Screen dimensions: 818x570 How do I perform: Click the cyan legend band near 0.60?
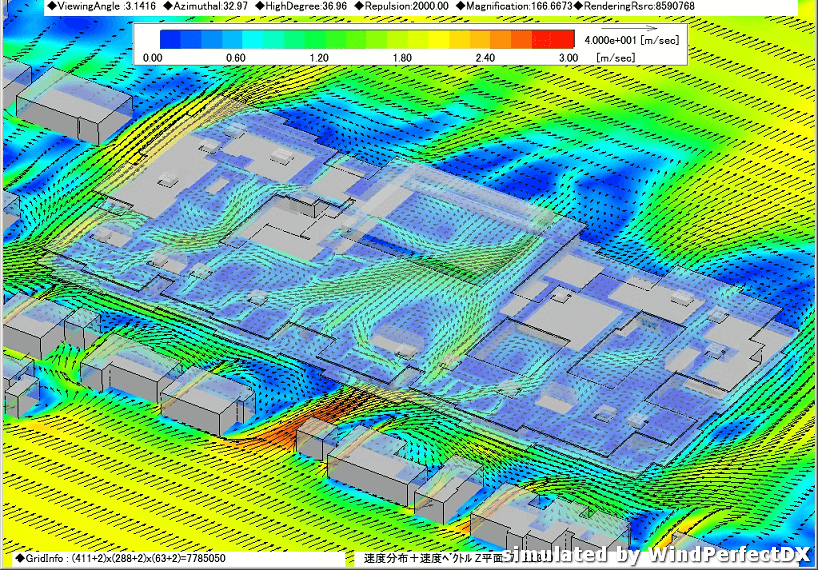[x=236, y=40]
